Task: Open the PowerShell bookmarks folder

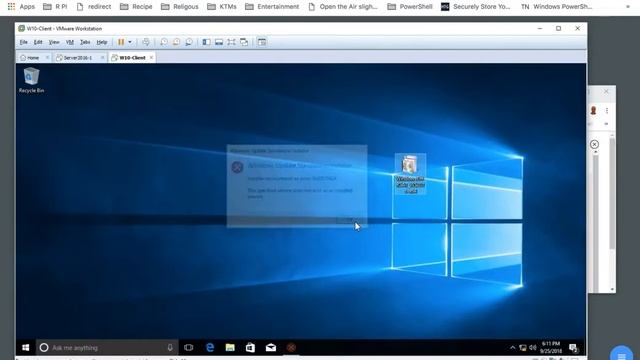Action: [x=409, y=7]
